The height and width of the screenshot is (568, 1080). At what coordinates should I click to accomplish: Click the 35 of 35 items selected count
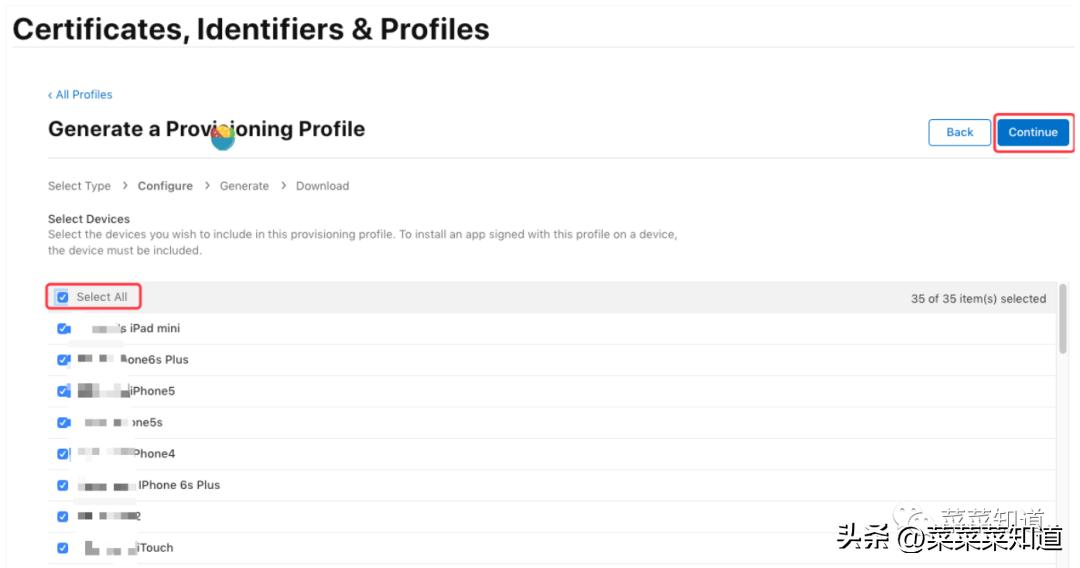(x=978, y=299)
